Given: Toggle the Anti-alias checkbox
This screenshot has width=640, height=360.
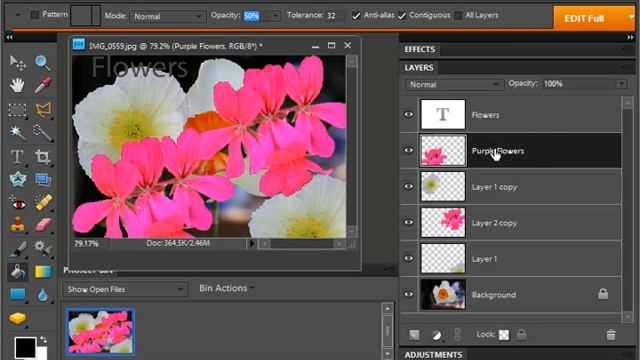Looking at the screenshot, I should [356, 16].
